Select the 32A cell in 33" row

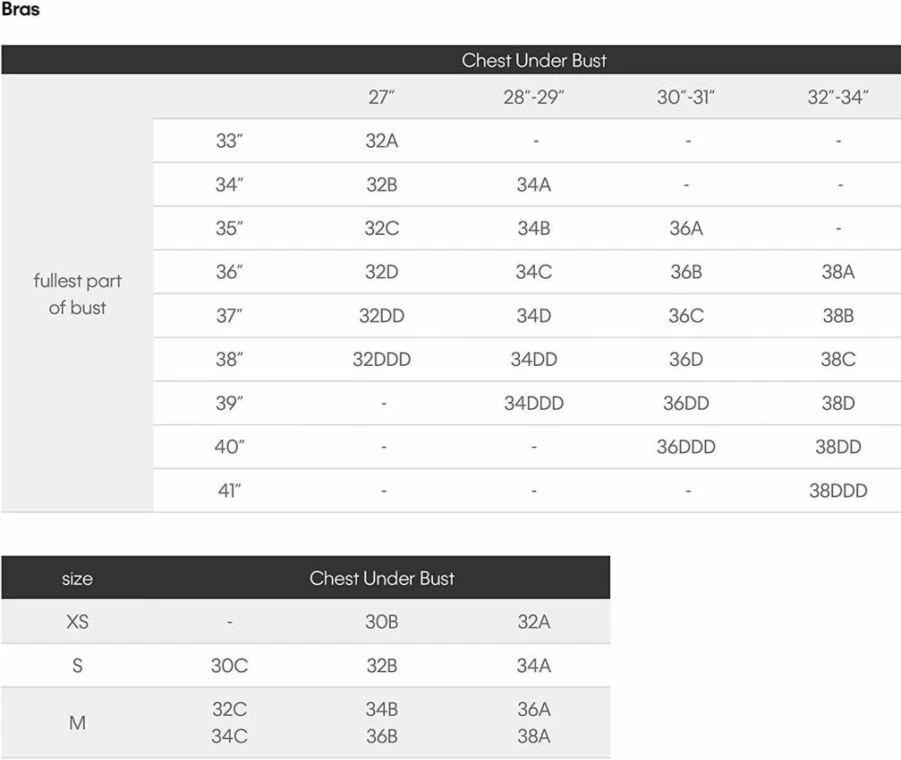382,141
